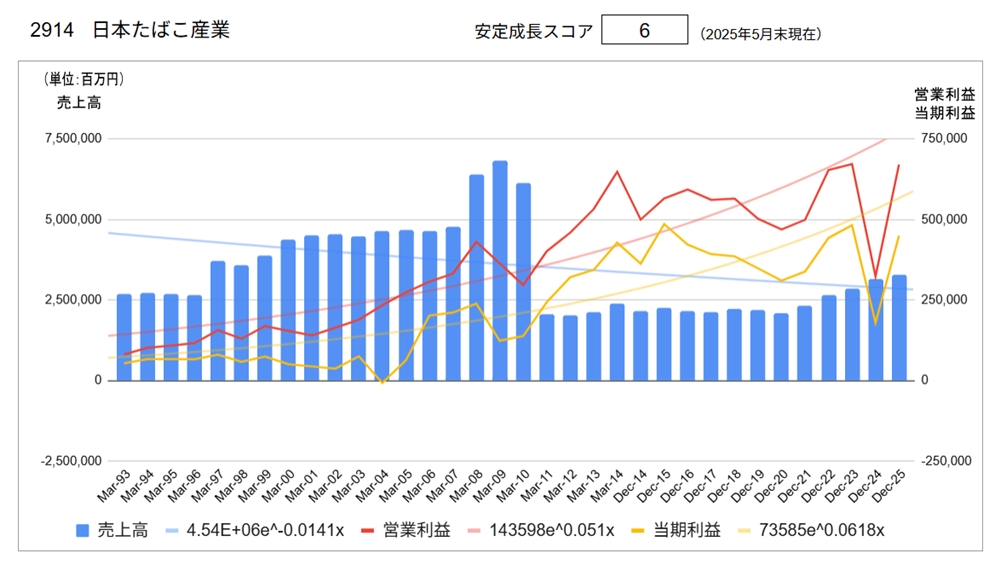Viewport: 1000px width, 570px height.
Task: Click the left axis title 売上高
Action: click(x=79, y=103)
